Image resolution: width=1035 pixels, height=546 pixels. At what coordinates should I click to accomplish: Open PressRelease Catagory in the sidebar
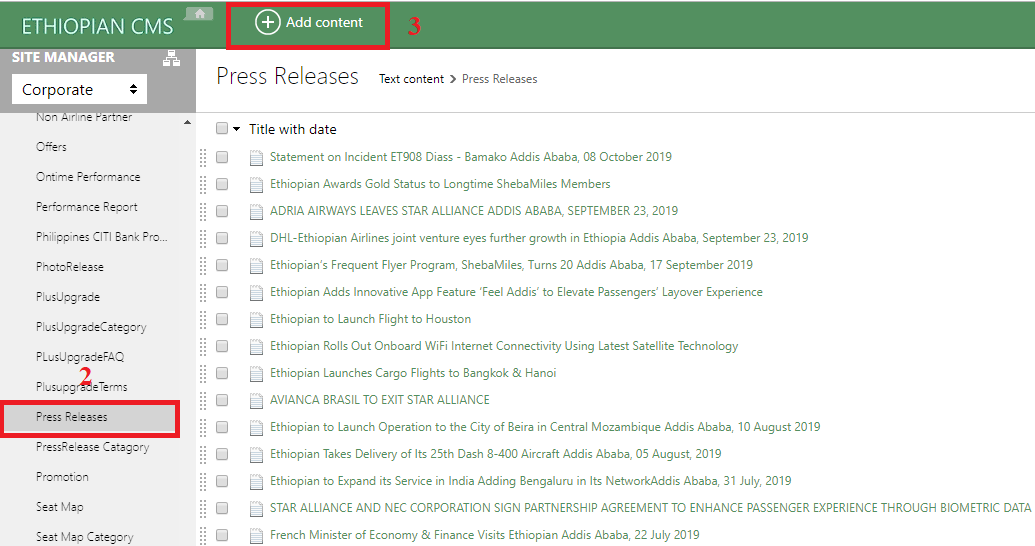tap(92, 447)
